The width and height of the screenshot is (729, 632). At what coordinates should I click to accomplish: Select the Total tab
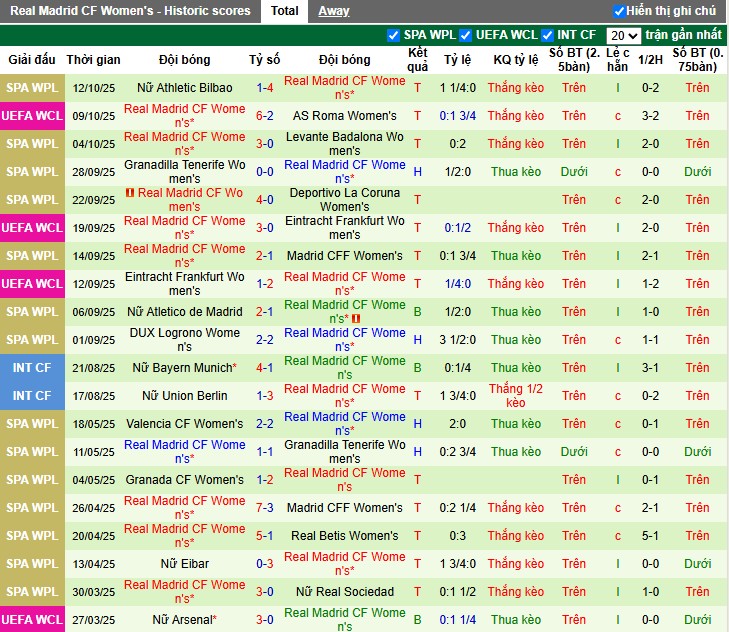284,11
